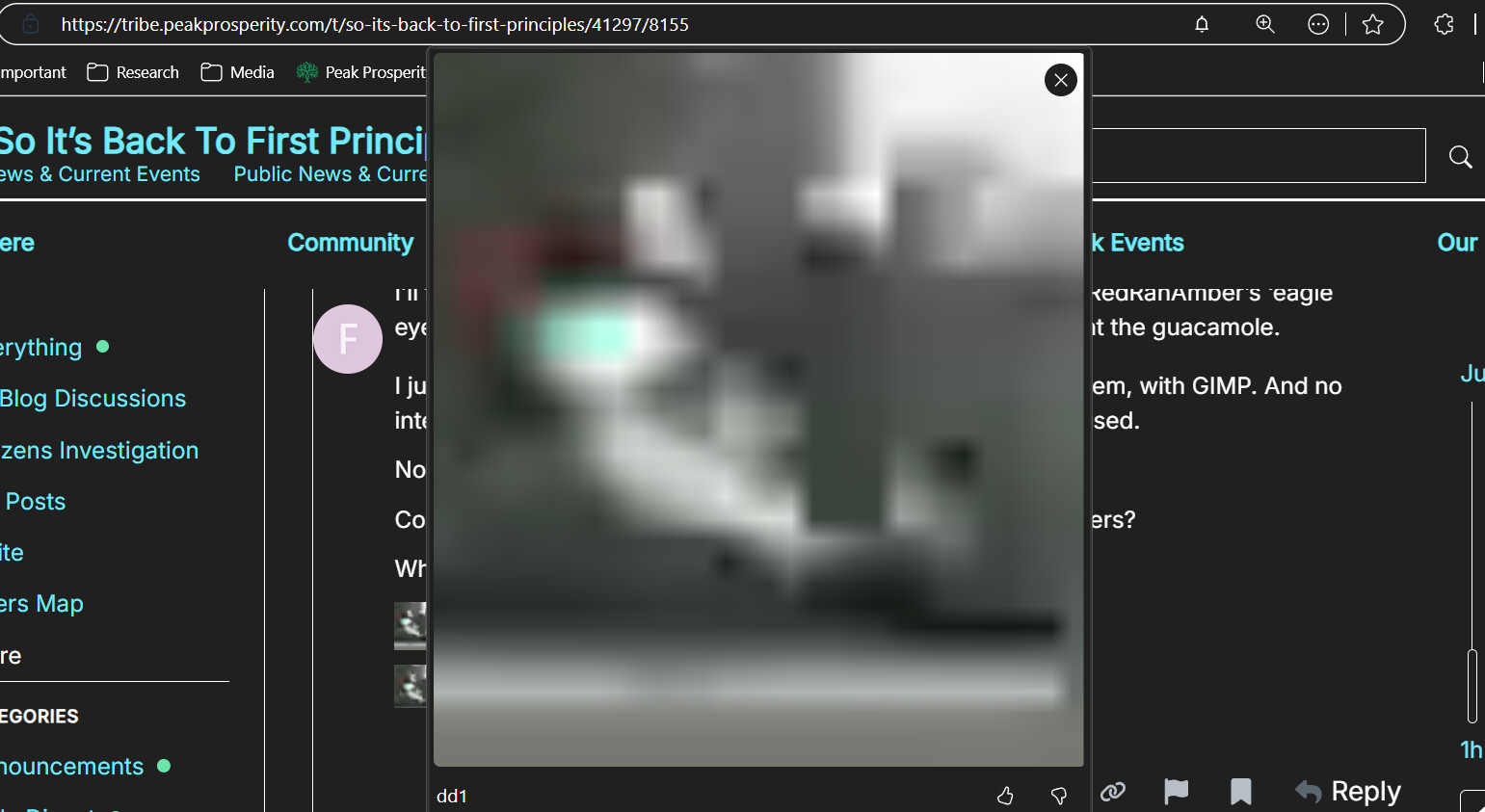
Task: Bookmark this post
Action: coord(1240,792)
